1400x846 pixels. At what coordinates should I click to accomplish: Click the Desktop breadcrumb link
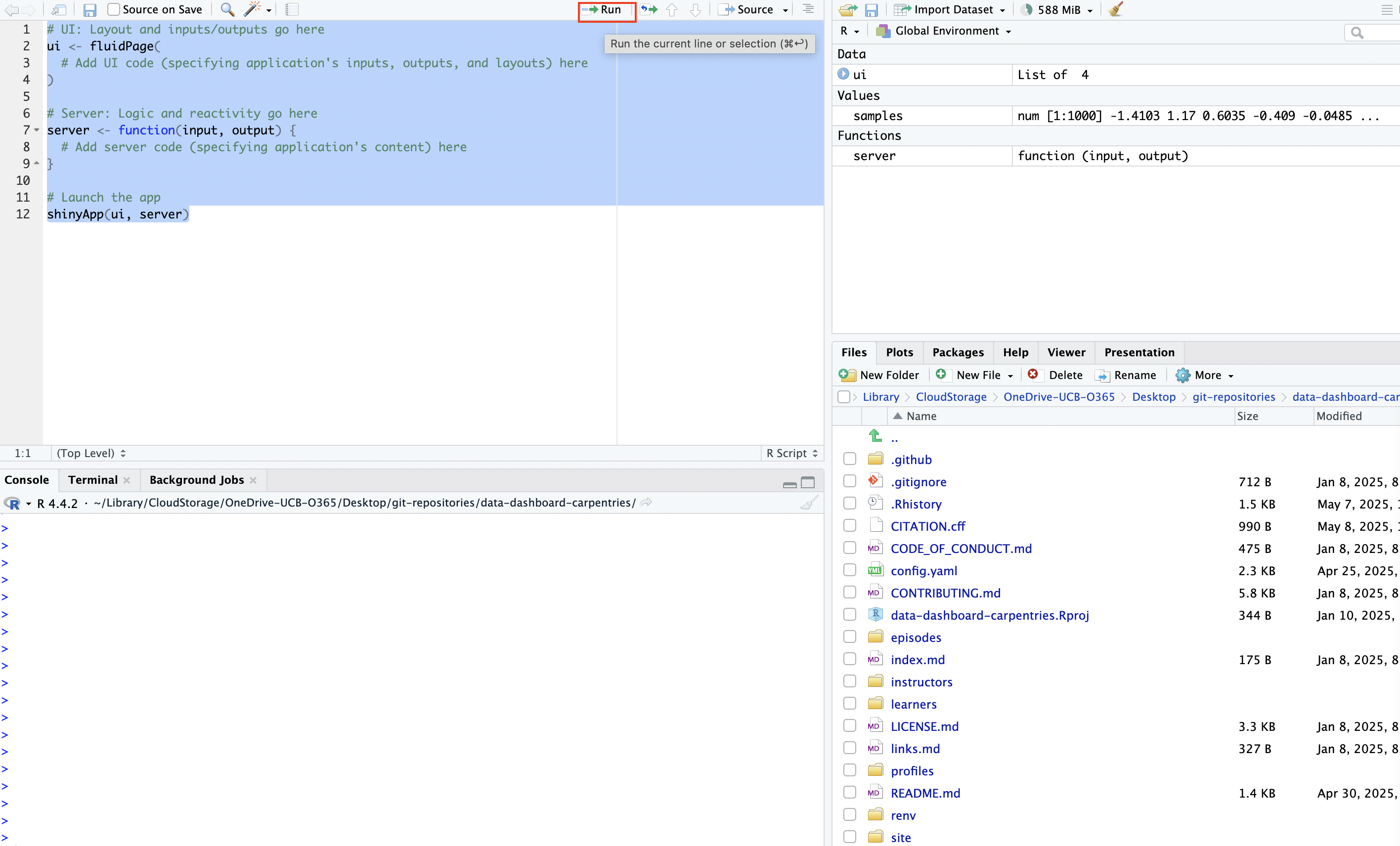(x=1153, y=397)
